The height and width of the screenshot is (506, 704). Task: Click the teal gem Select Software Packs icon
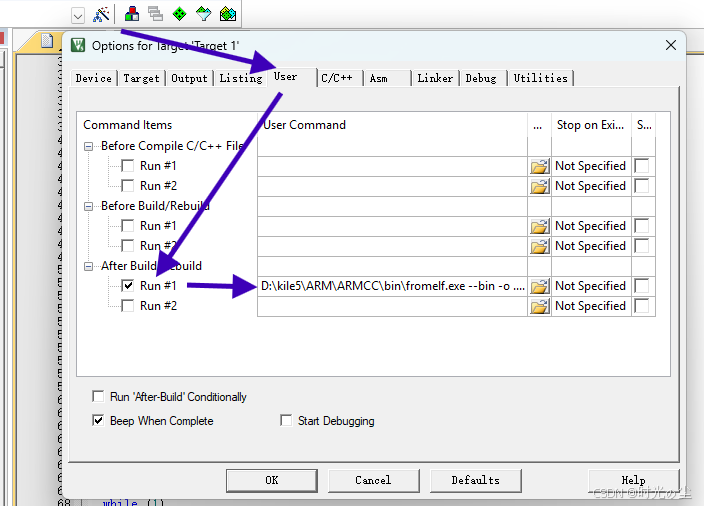[204, 14]
